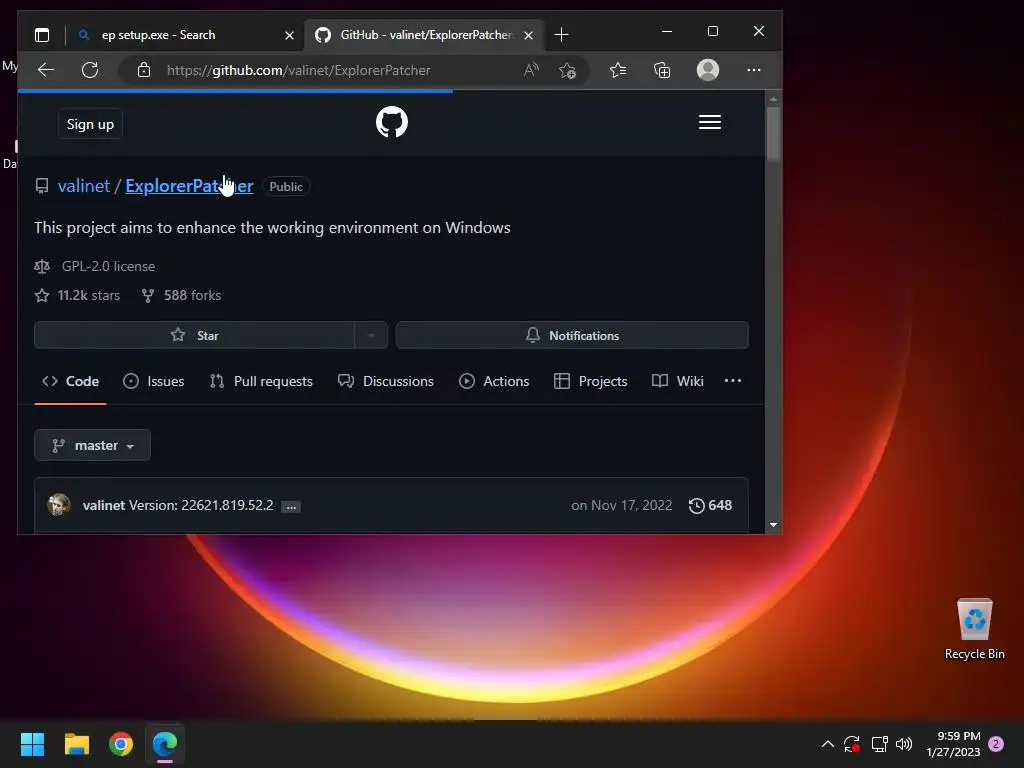Open valinet owner profile link

[84, 186]
